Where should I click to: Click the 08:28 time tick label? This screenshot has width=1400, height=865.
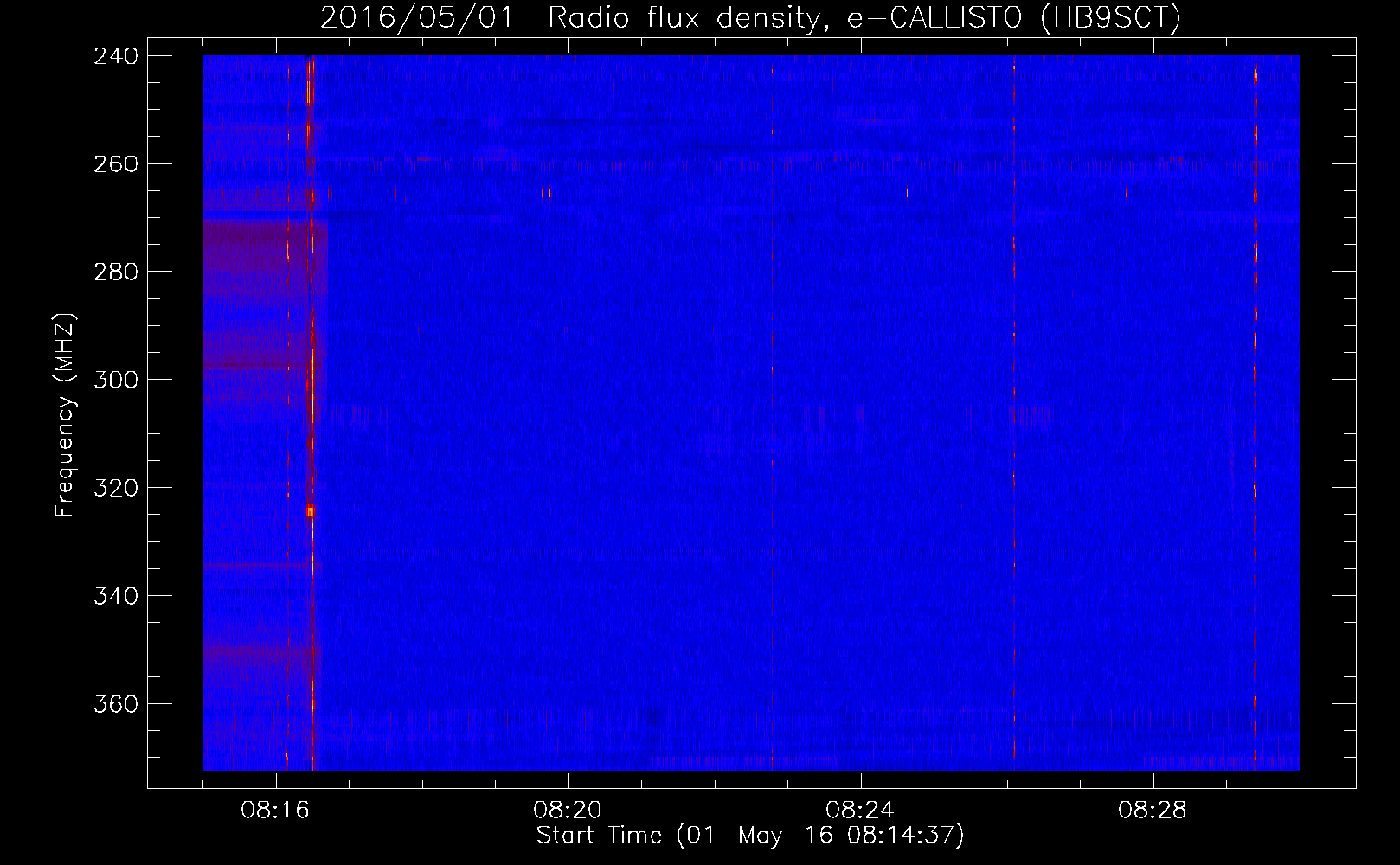[x=1153, y=811]
